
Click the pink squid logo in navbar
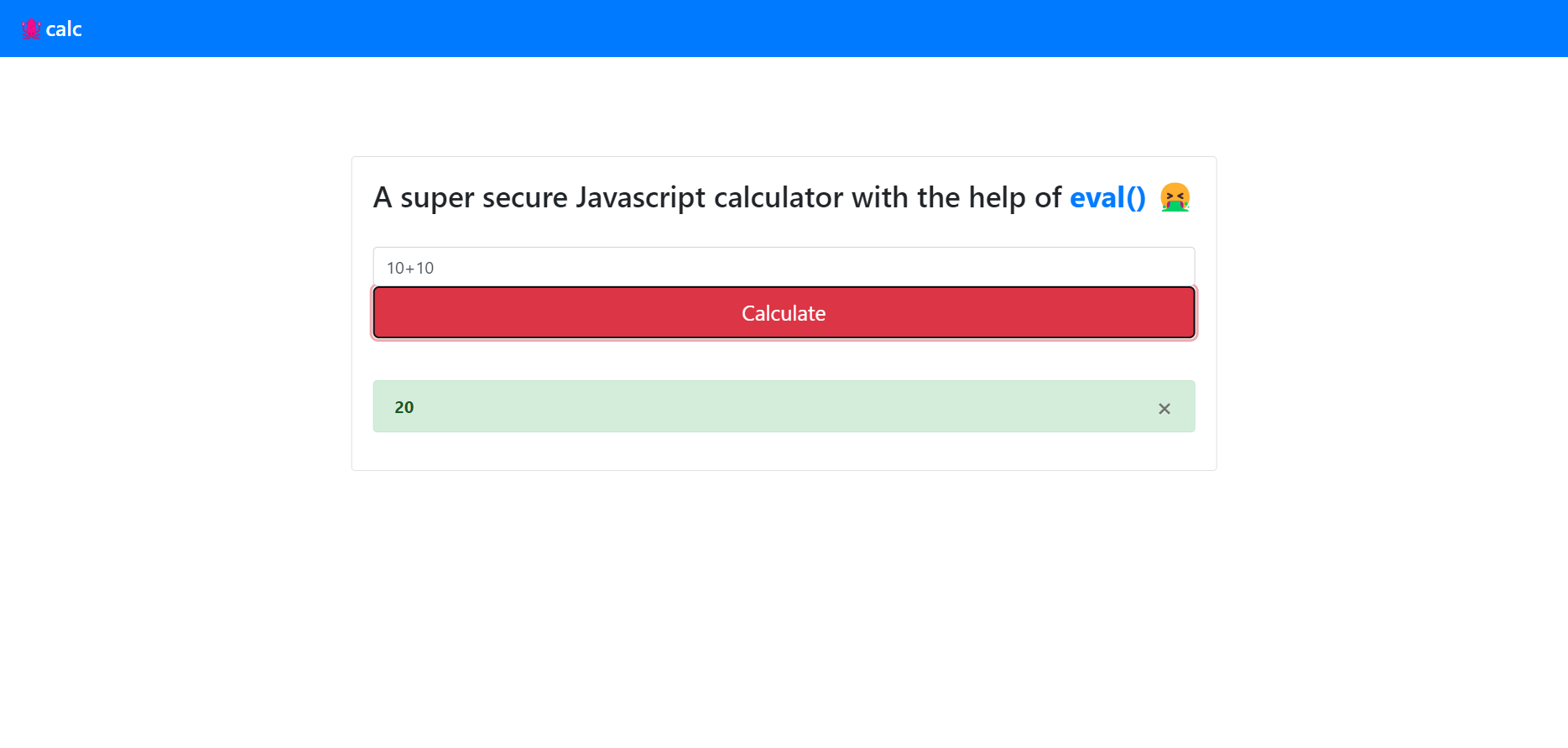pyautogui.click(x=31, y=29)
